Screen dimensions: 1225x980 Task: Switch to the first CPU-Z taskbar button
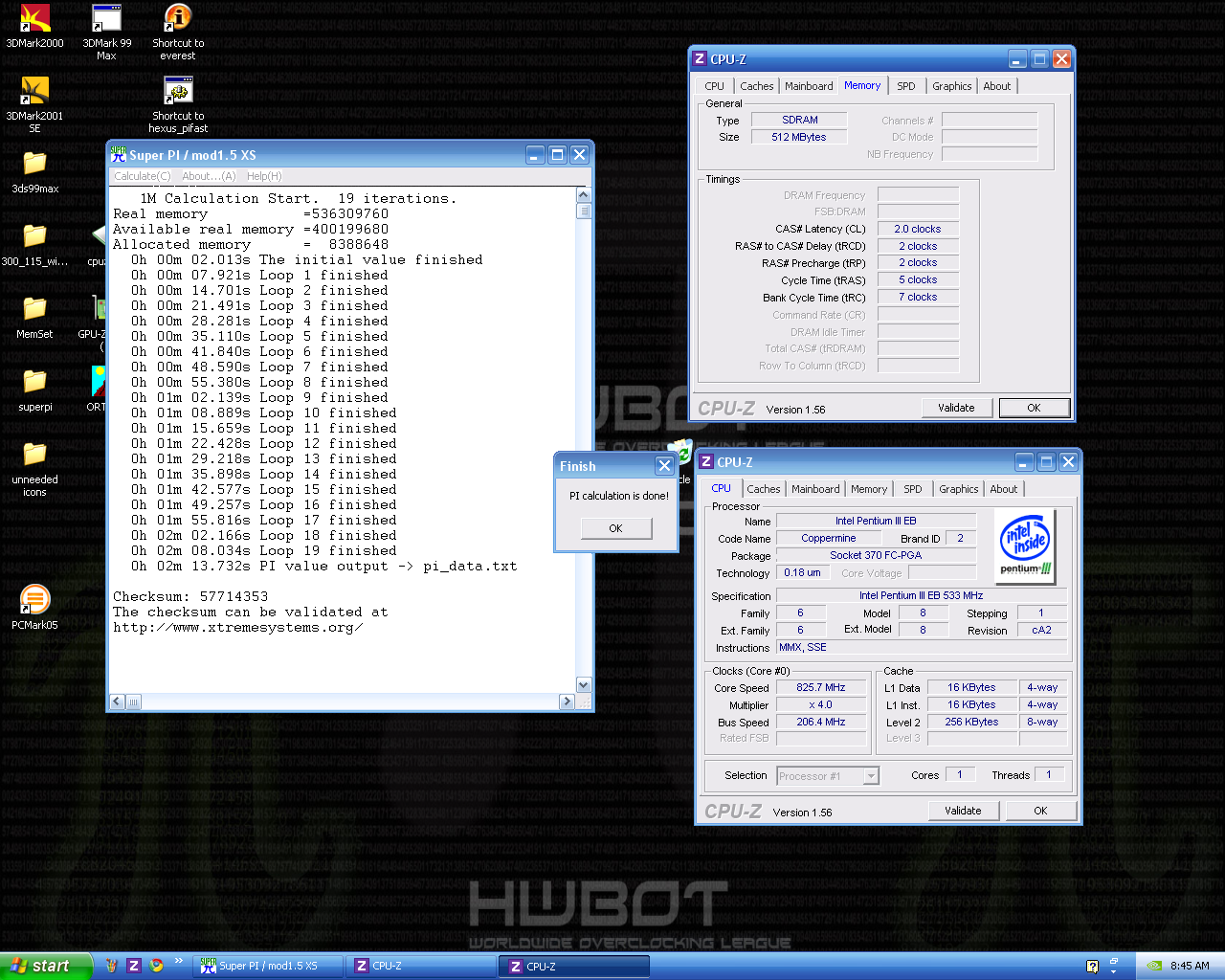pyautogui.click(x=421, y=967)
